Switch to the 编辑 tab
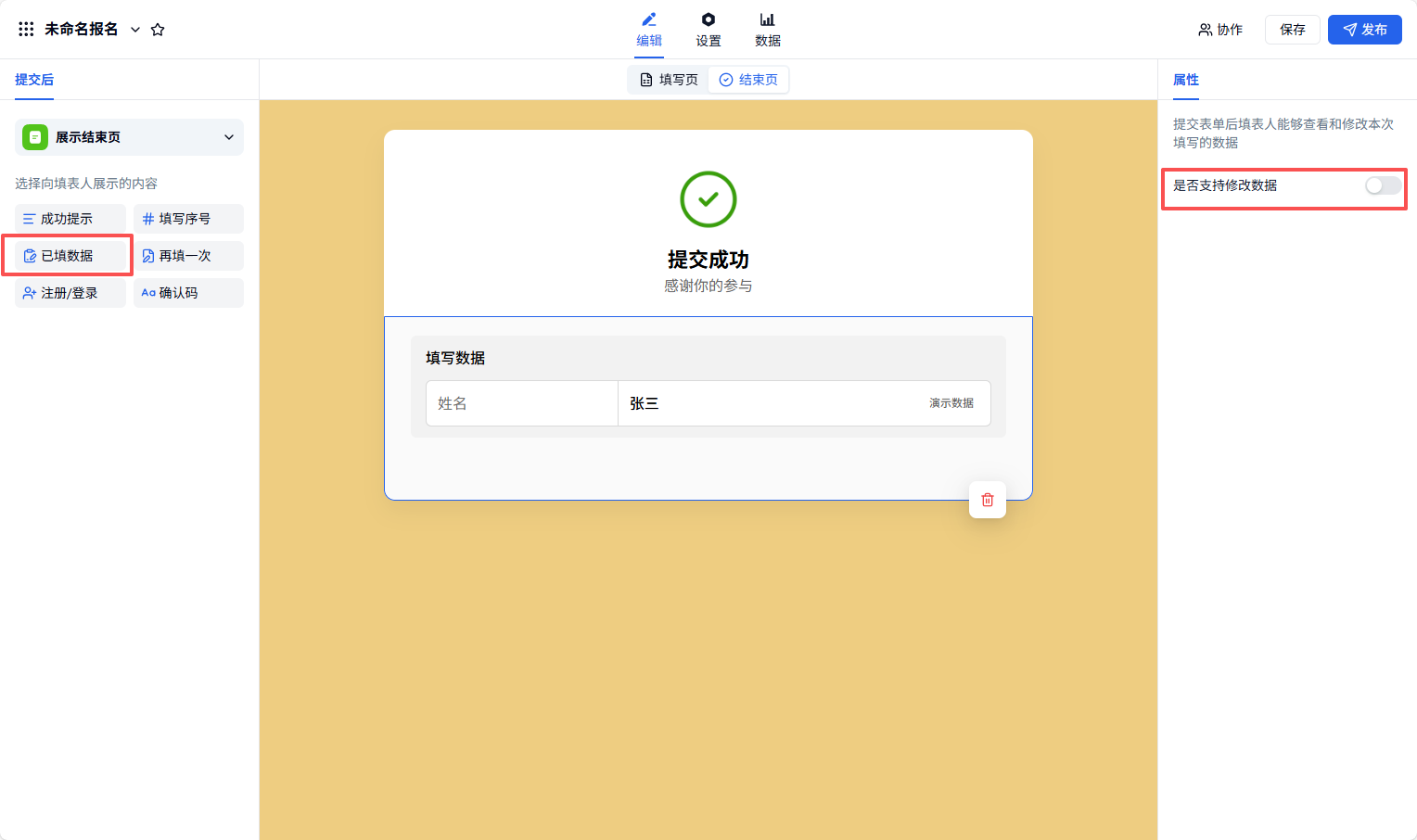This screenshot has height=840, width=1417. pos(649,30)
